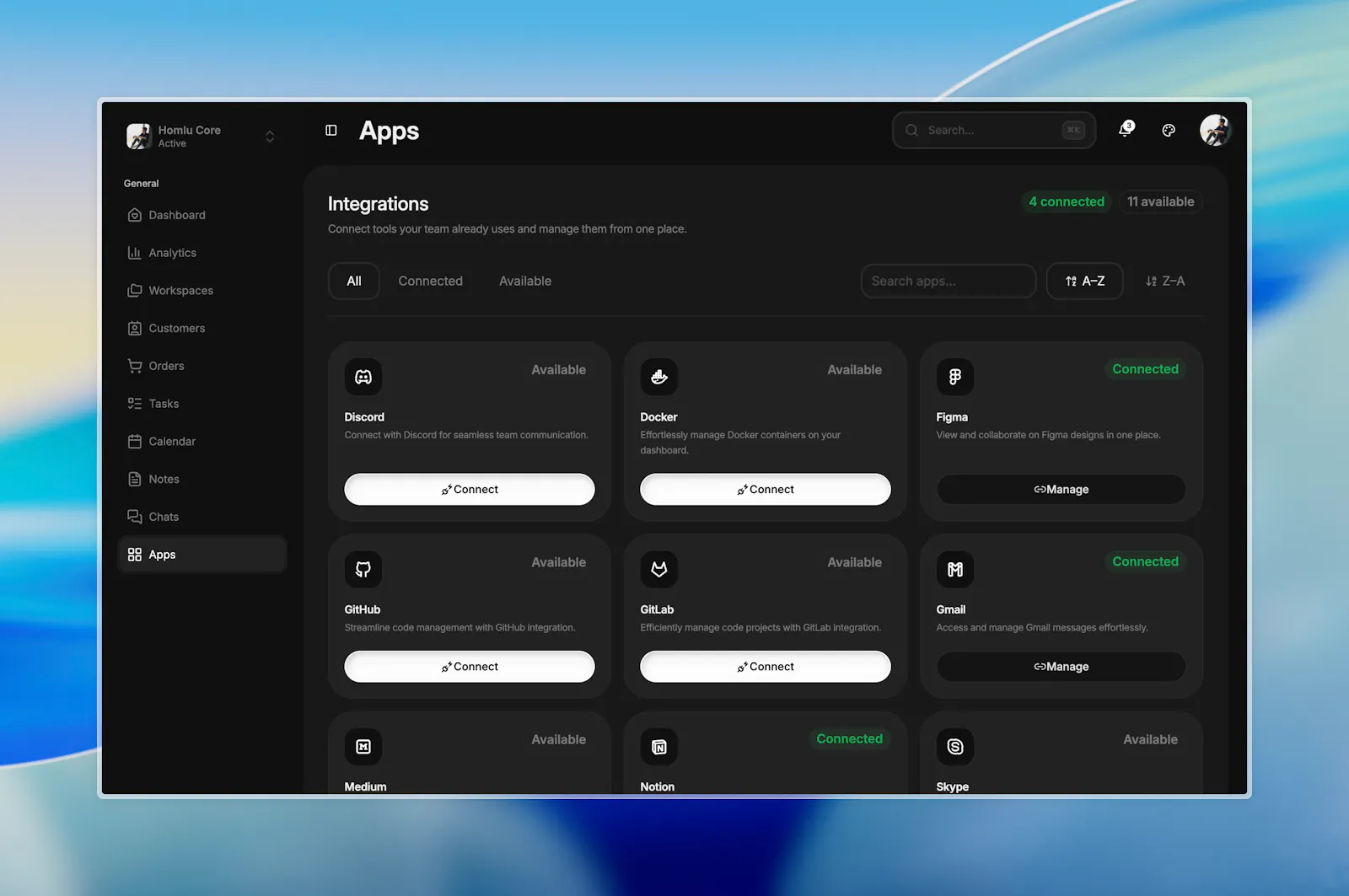Click the 11 available badge
The width and height of the screenshot is (1349, 896).
(1161, 201)
